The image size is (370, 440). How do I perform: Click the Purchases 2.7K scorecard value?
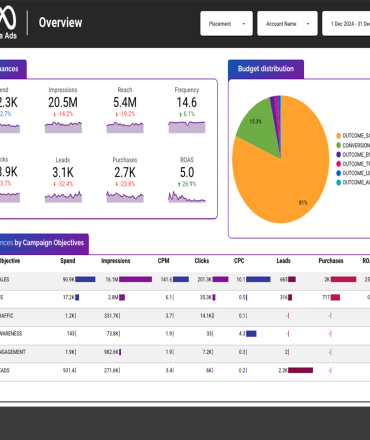pyautogui.click(x=125, y=172)
